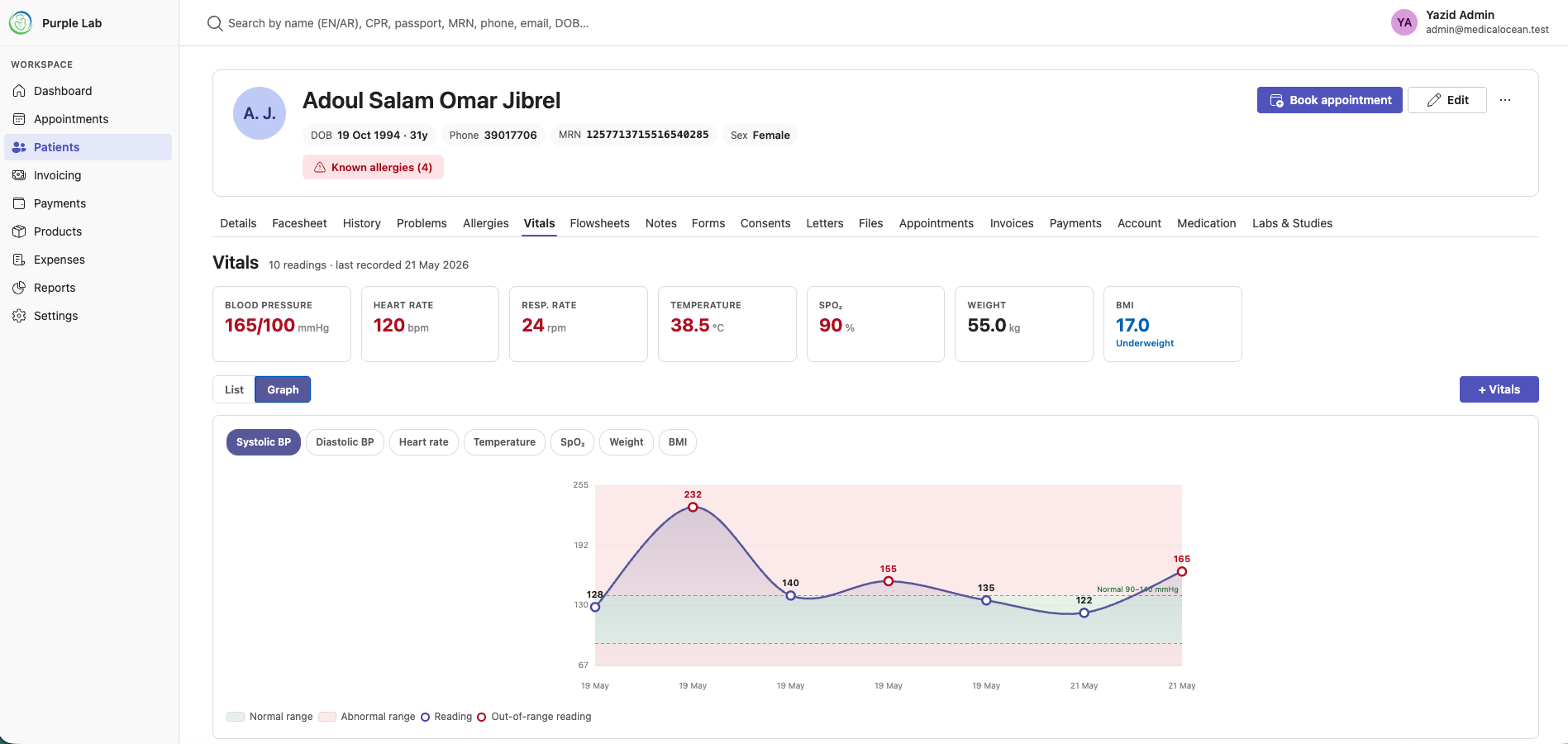Click the search magnifier icon
The width and height of the screenshot is (1568, 744).
point(215,23)
